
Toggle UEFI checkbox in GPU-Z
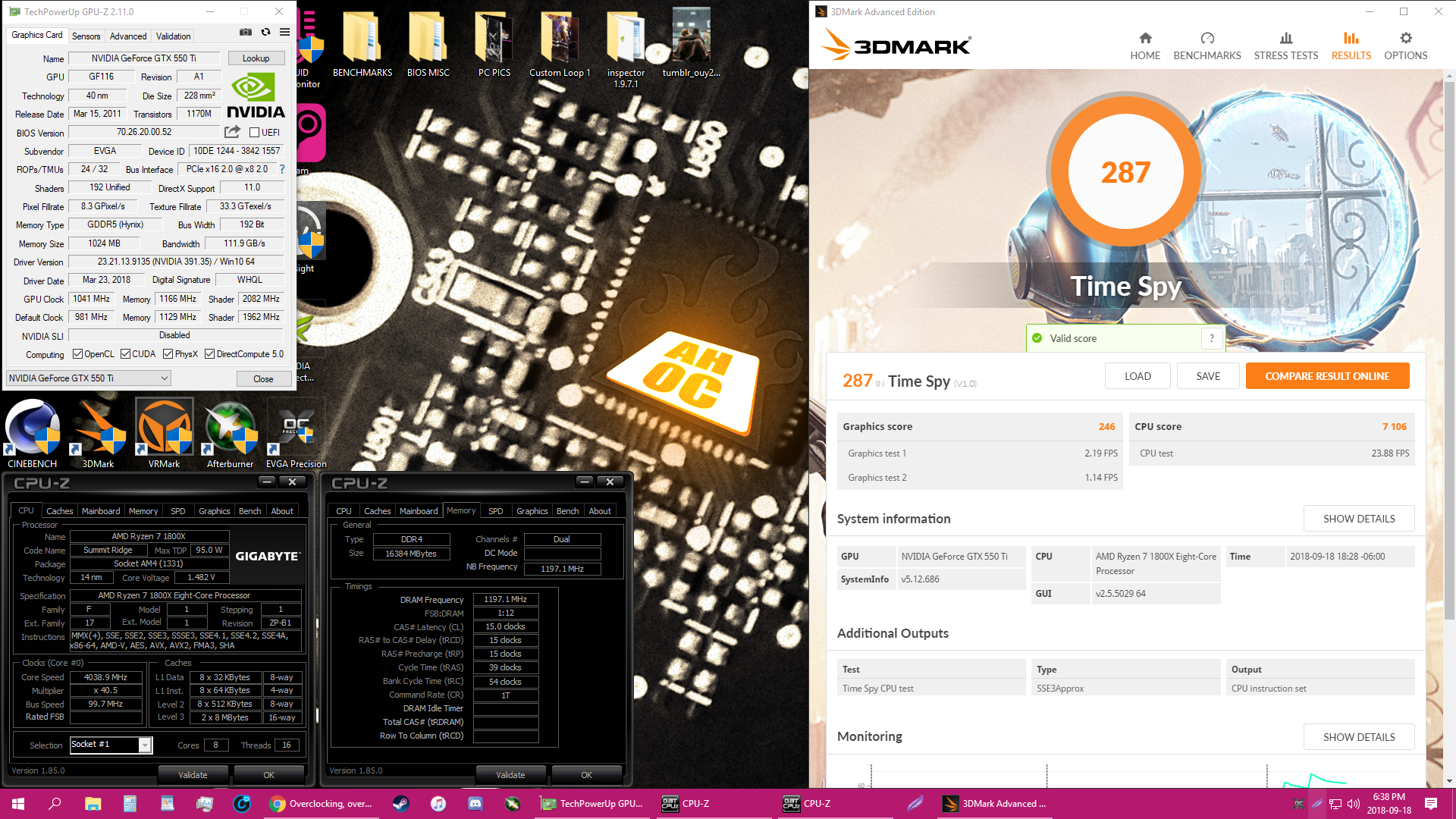click(x=255, y=133)
